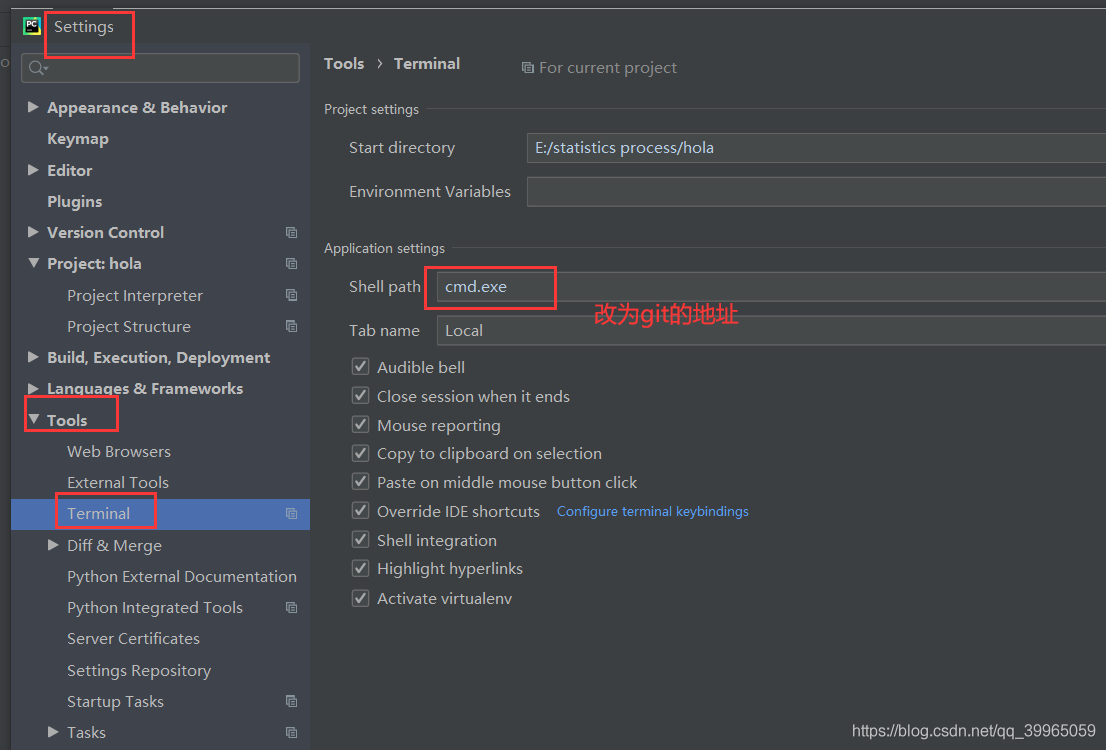Expand the Appearance & Behavior section

(33, 107)
